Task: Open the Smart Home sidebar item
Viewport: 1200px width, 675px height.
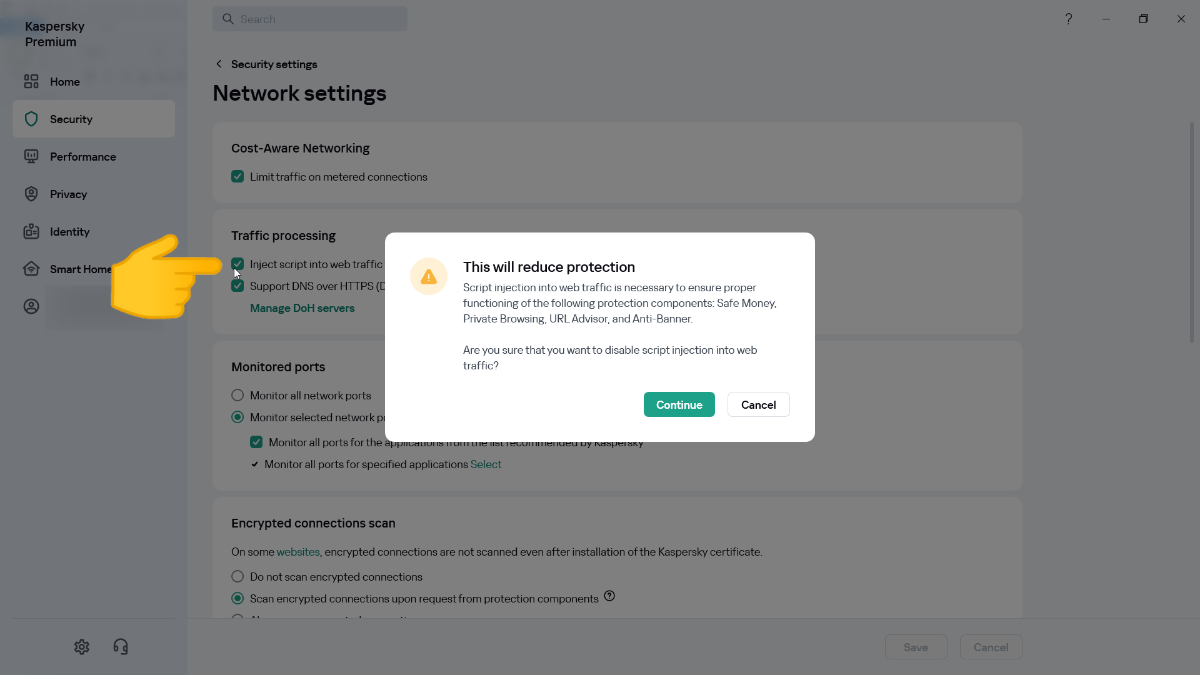Action: click(81, 269)
